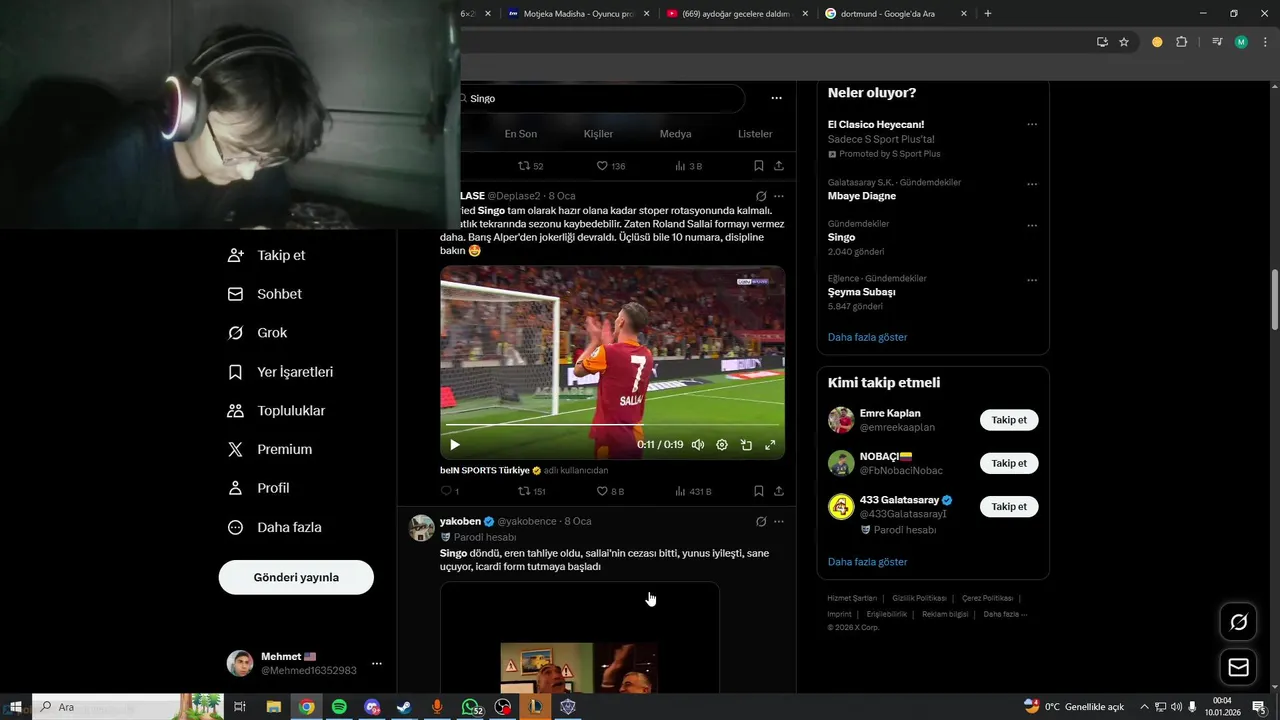Open search options three-dot menu beside search box

click(x=776, y=98)
